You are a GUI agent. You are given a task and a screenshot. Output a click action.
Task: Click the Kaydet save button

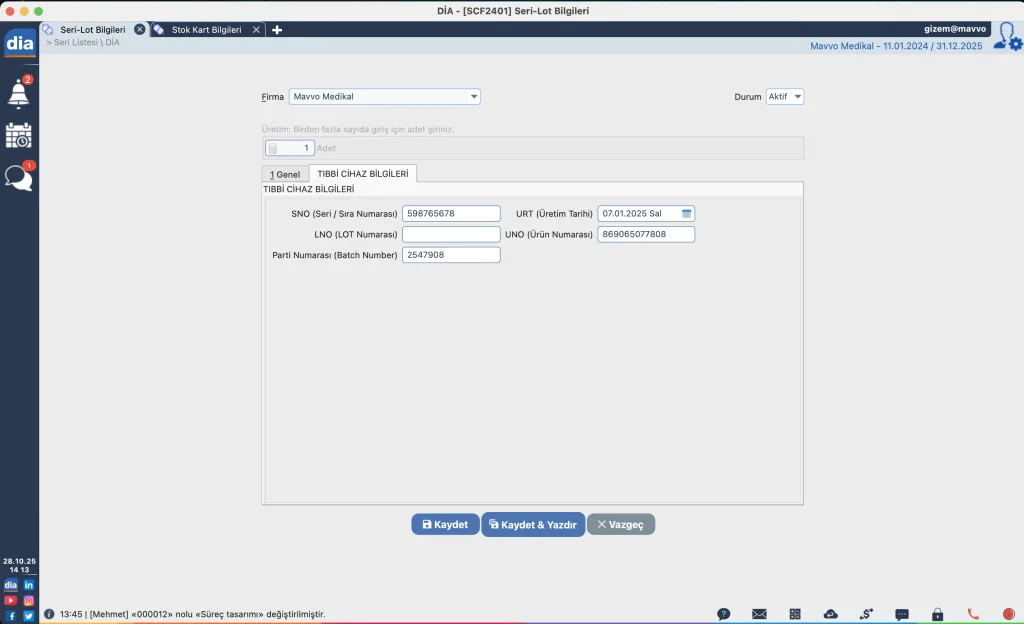[x=445, y=524]
